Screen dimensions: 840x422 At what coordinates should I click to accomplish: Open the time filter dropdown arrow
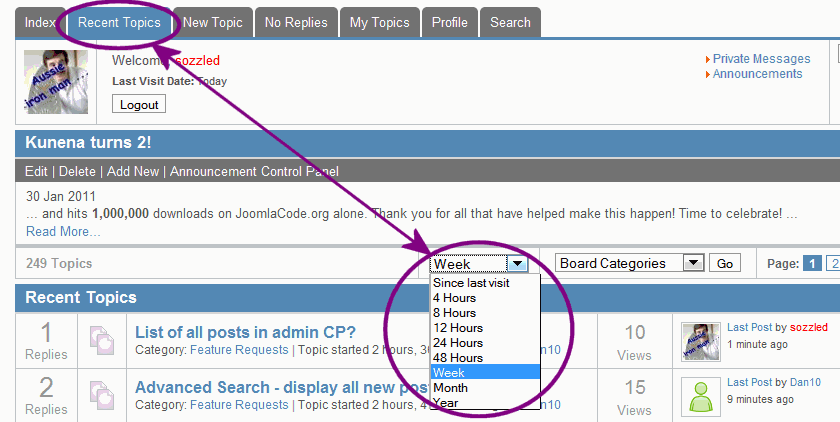(x=517, y=263)
